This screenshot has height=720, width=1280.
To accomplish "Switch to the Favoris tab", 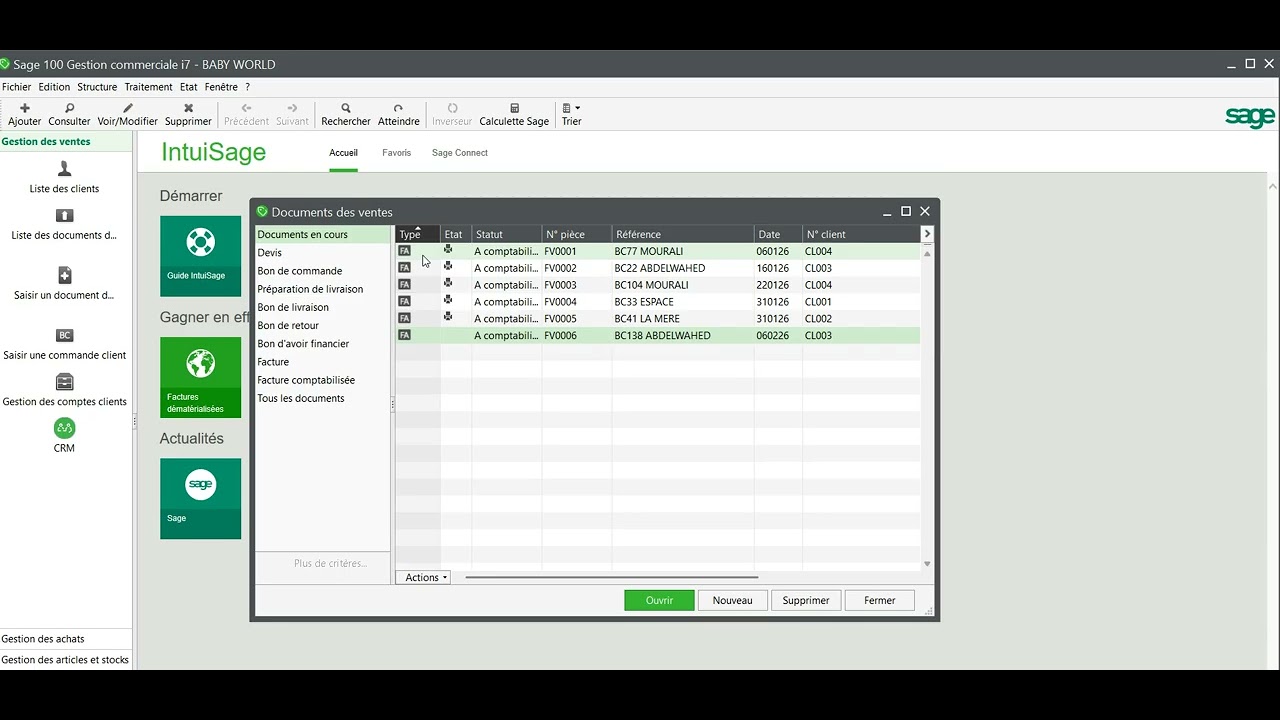I will (x=396, y=153).
